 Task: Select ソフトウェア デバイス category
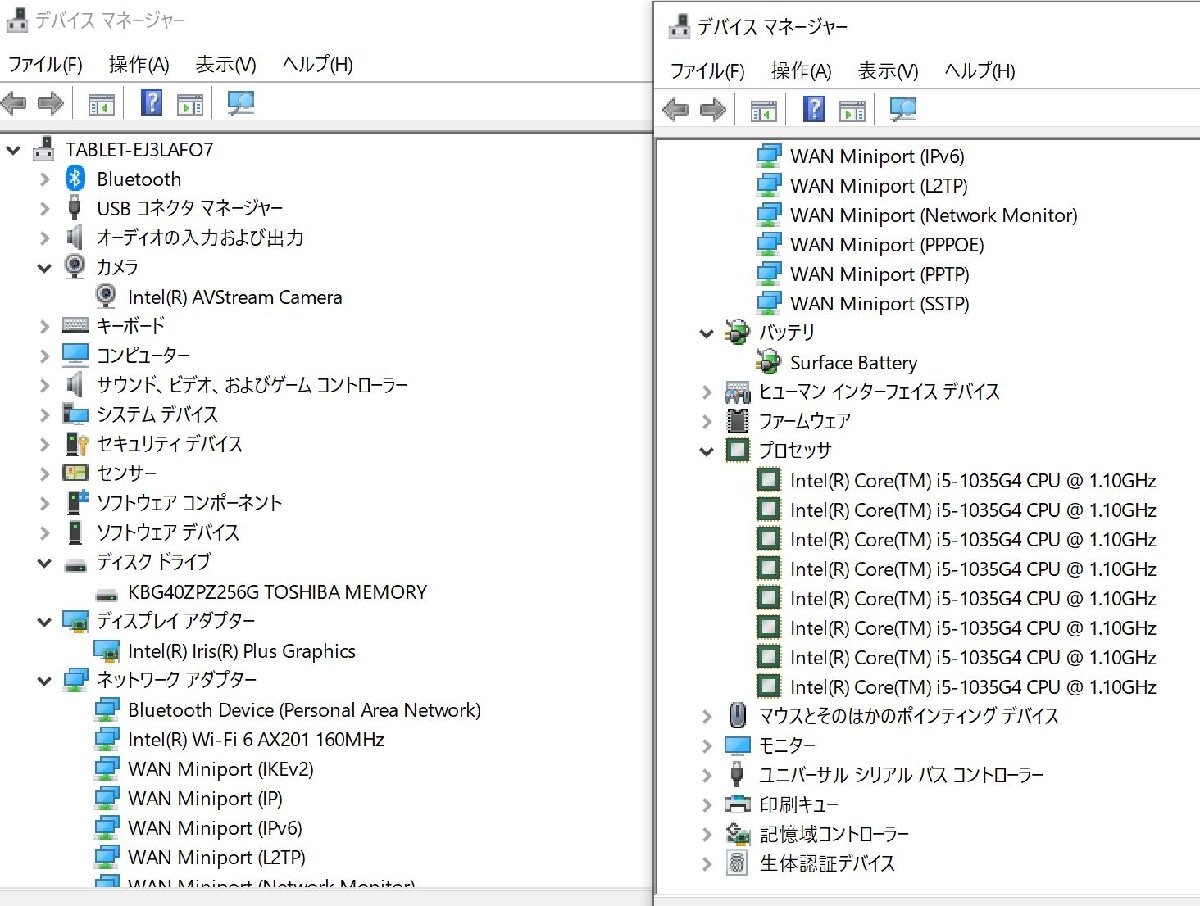[167, 532]
